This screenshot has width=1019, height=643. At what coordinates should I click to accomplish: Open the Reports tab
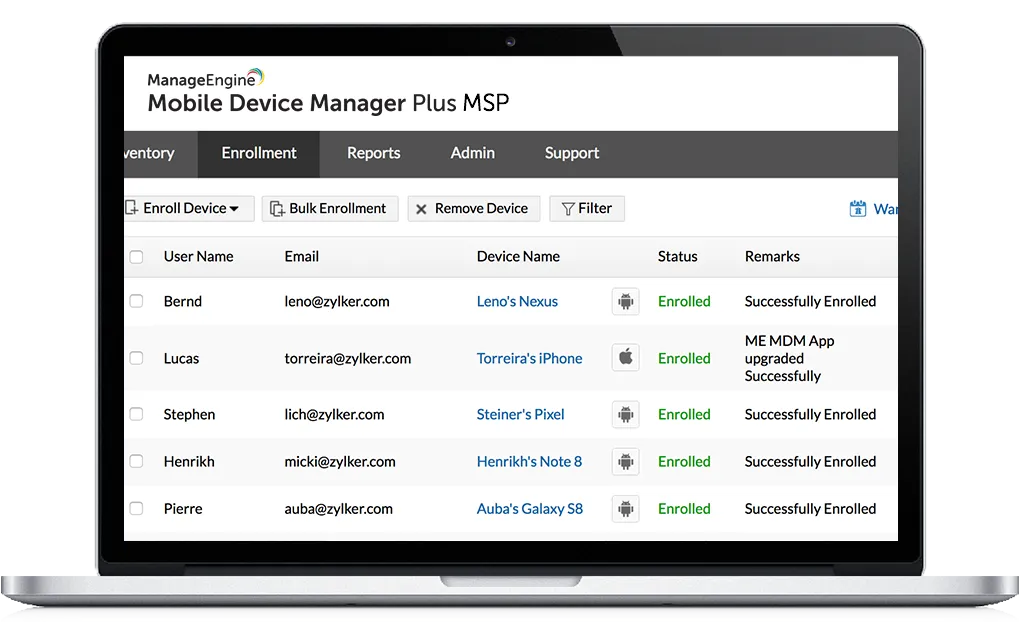[374, 153]
